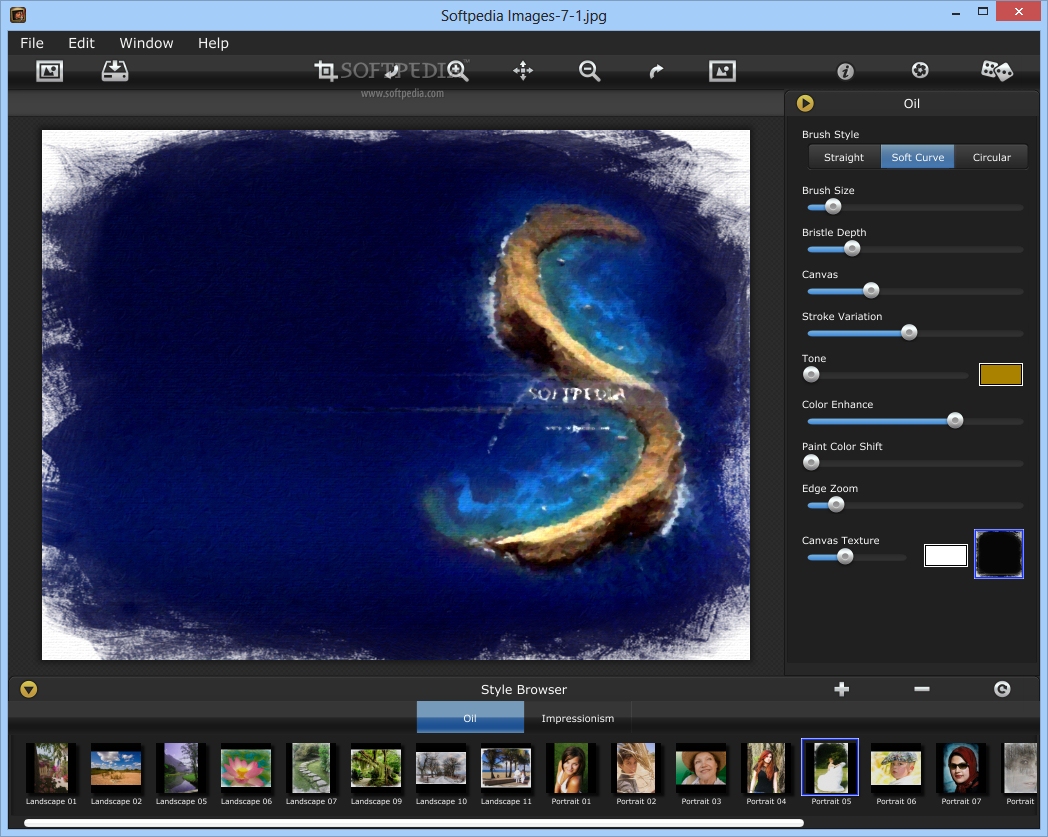Select the Portrait 02 style preset
This screenshot has height=837, width=1048.
click(x=636, y=773)
